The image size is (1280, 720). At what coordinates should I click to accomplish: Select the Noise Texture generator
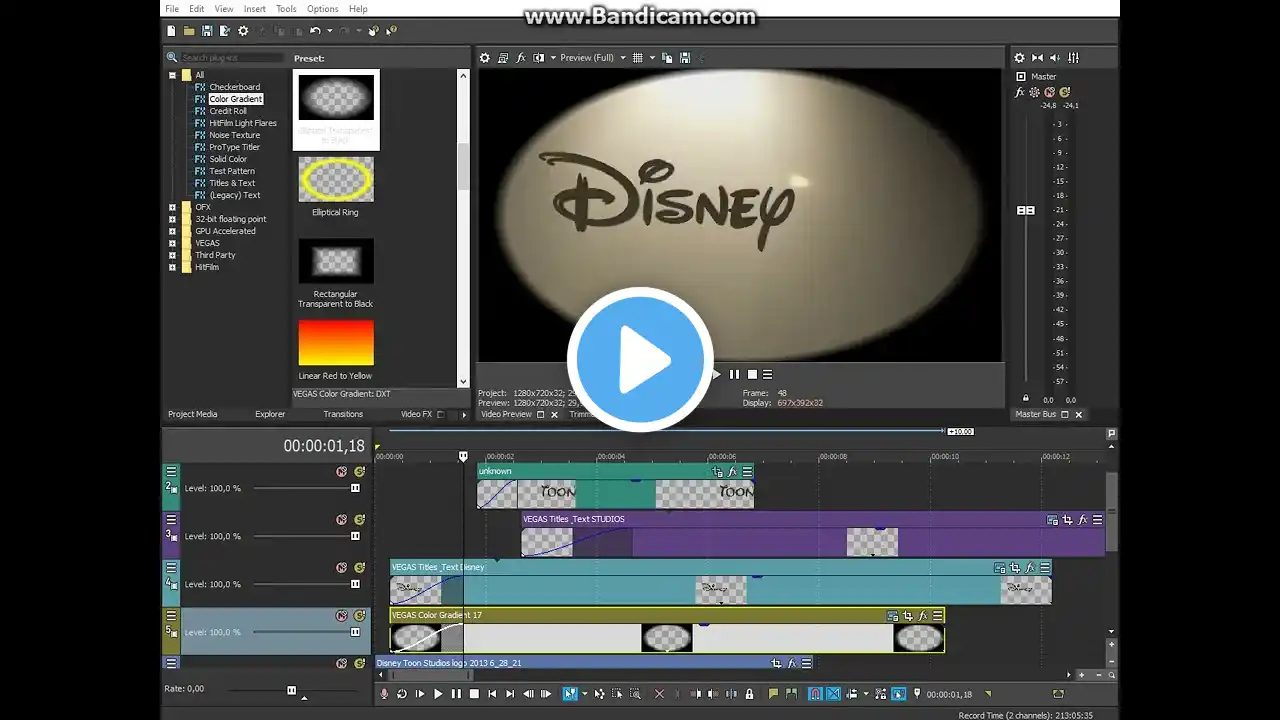tap(234, 135)
